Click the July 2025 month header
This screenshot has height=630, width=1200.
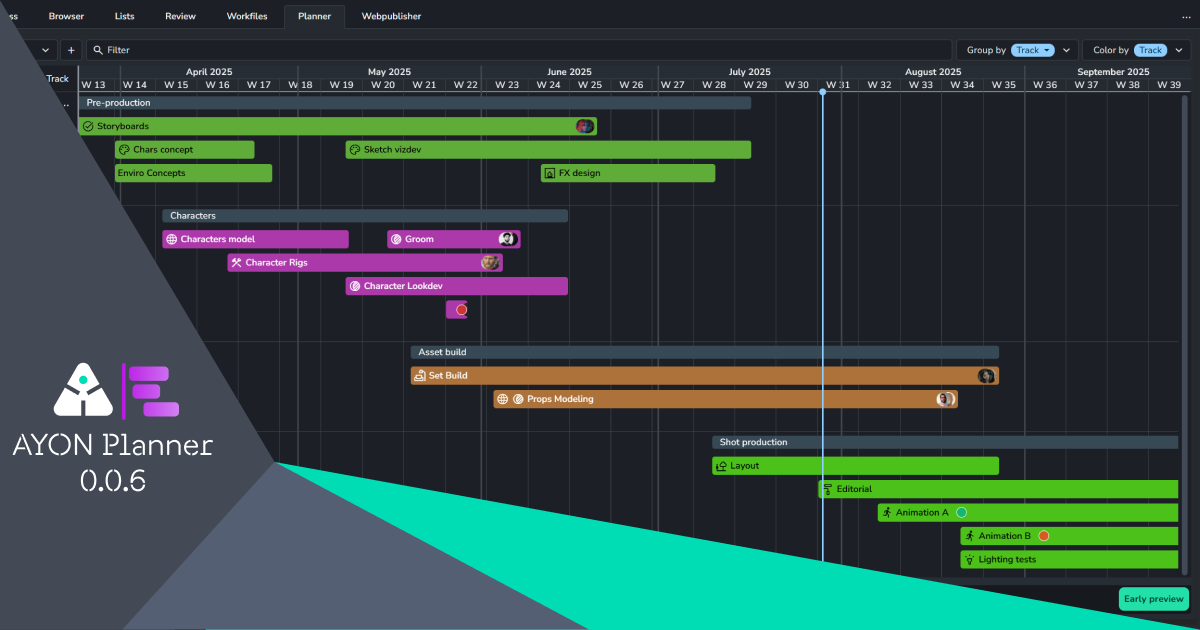(x=750, y=72)
